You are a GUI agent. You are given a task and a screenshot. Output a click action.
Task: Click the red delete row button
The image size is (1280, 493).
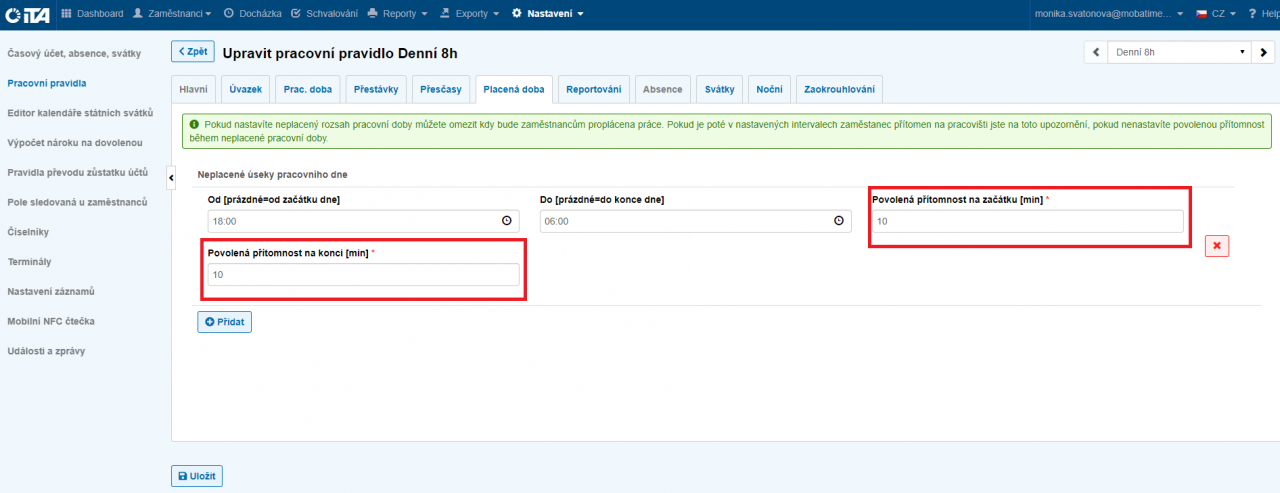[x=1216, y=246]
